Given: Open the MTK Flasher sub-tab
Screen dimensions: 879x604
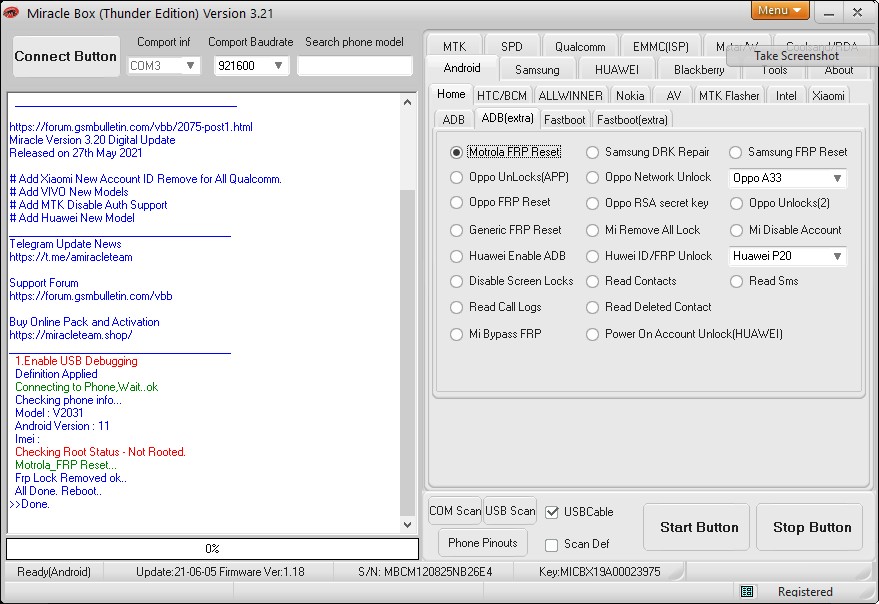Looking at the screenshot, I should tap(729, 96).
